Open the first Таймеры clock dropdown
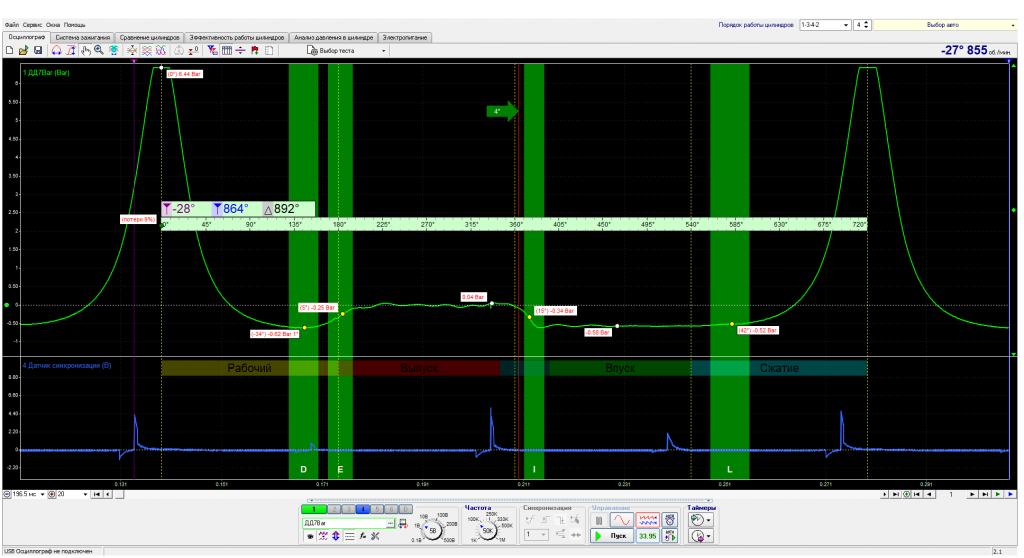The width and height of the screenshot is (1024, 558). tap(701, 520)
